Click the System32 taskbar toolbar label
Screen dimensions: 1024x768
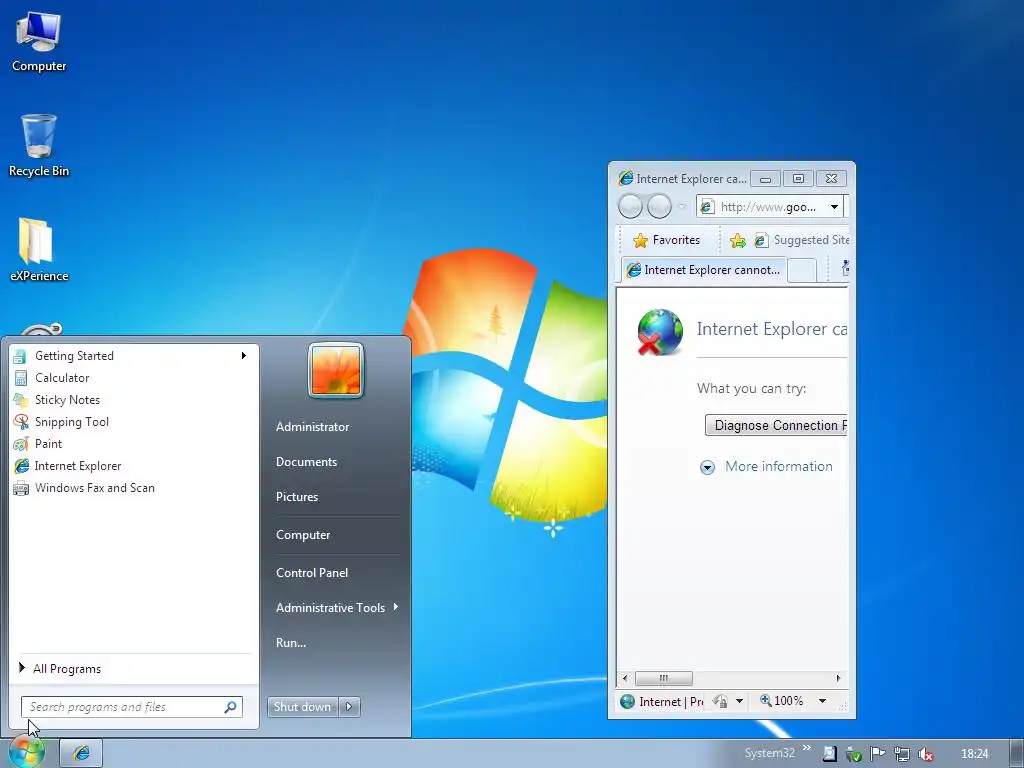click(769, 753)
